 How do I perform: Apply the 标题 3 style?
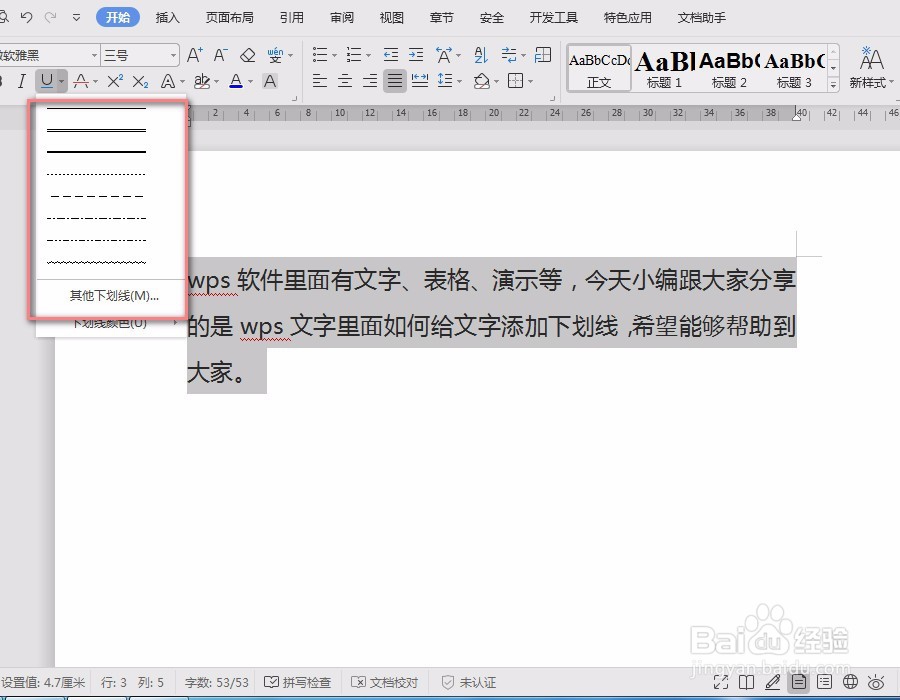(794, 69)
